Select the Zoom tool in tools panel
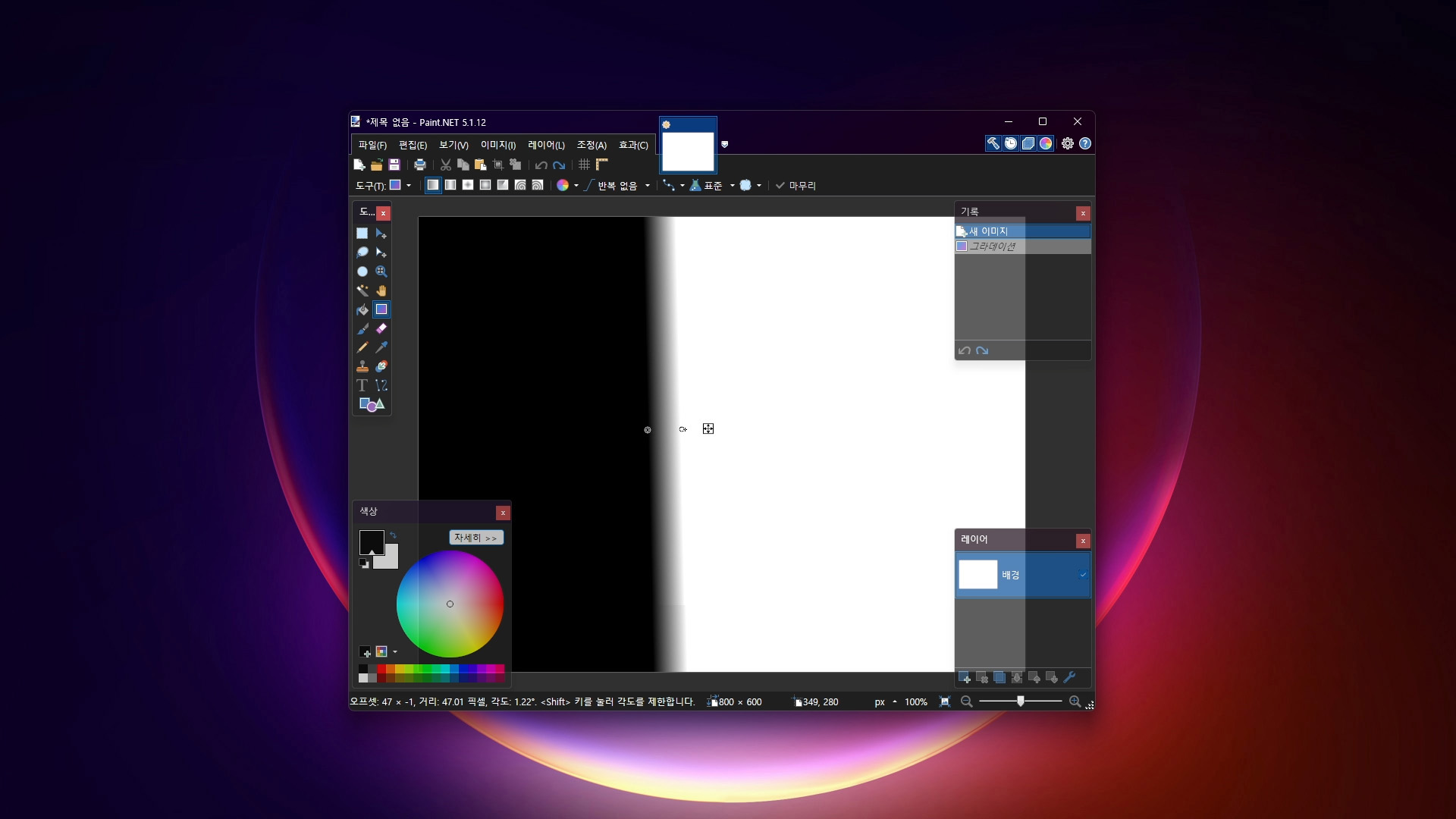Viewport: 1456px width, 819px height. click(381, 271)
